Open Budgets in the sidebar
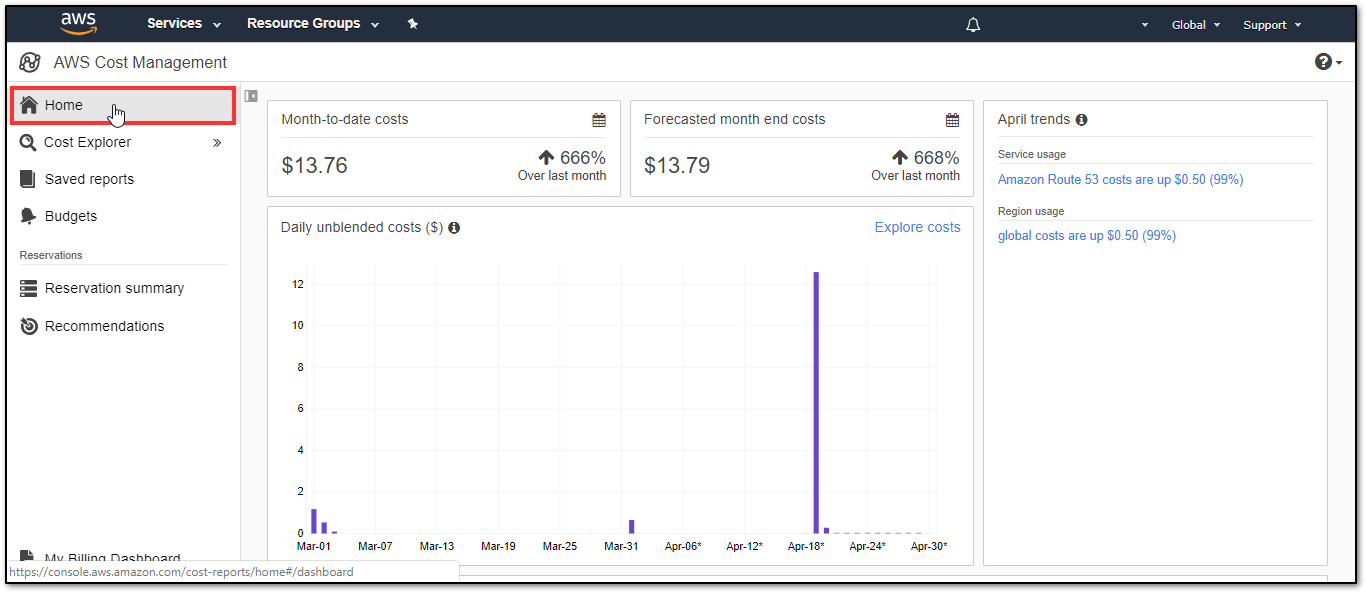 (x=71, y=216)
